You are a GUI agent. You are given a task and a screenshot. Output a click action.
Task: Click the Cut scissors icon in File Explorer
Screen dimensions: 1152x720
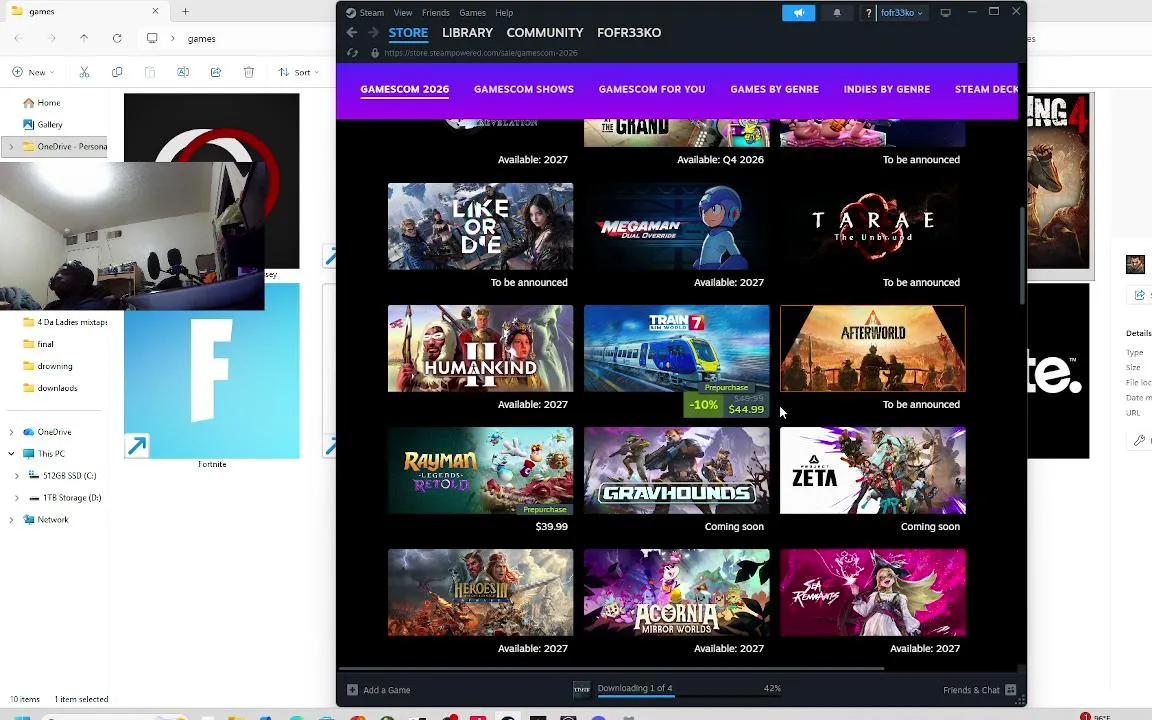(84, 72)
